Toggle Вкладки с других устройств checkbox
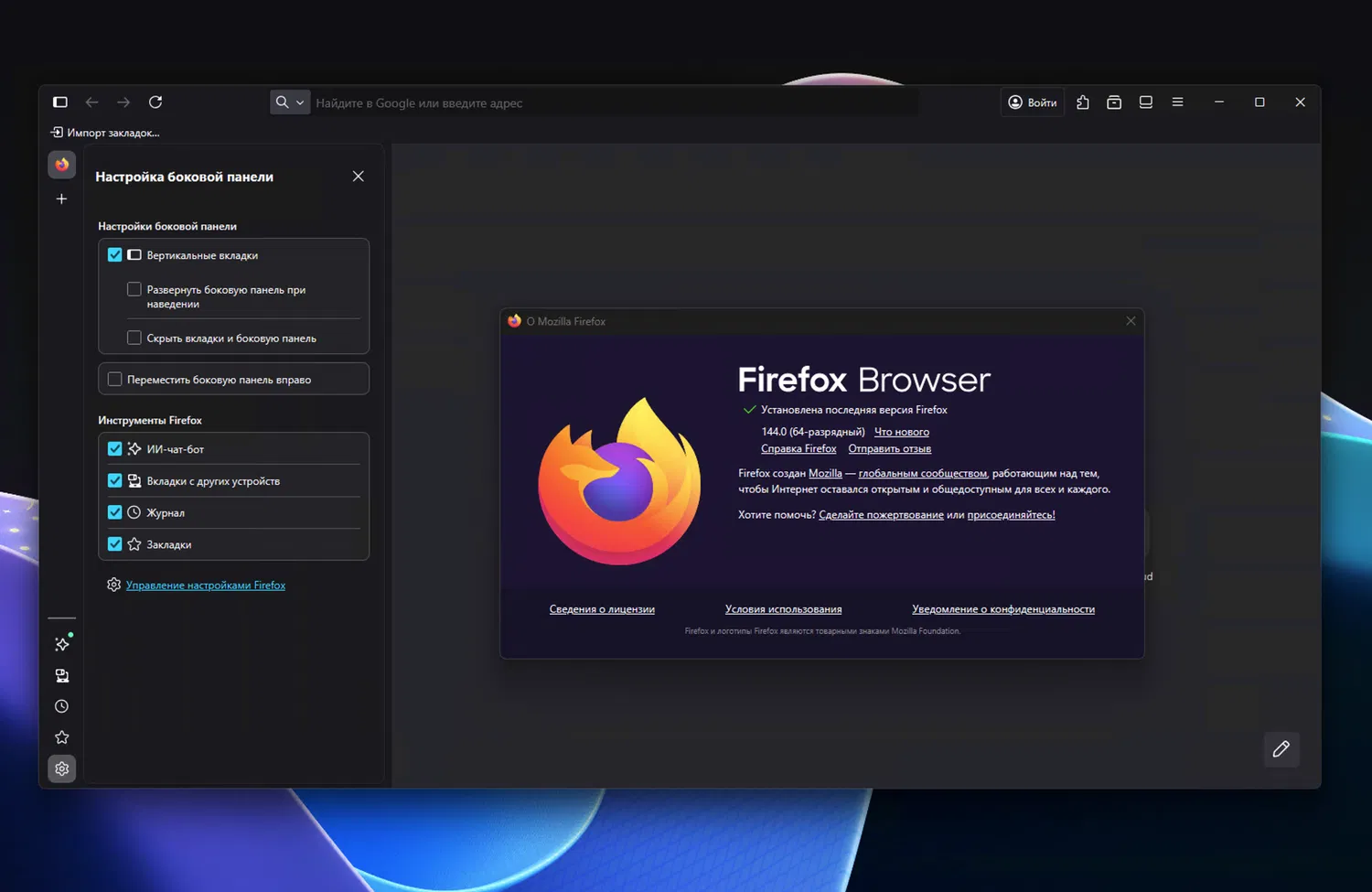 point(114,481)
